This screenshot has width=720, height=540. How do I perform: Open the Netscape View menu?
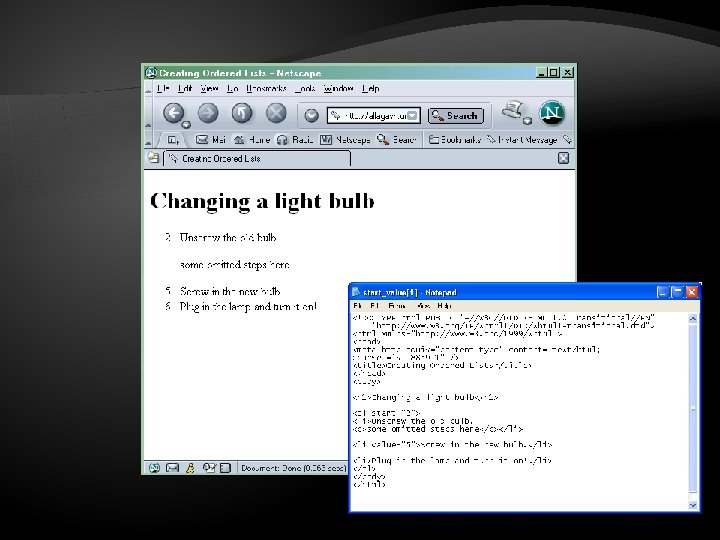209,88
